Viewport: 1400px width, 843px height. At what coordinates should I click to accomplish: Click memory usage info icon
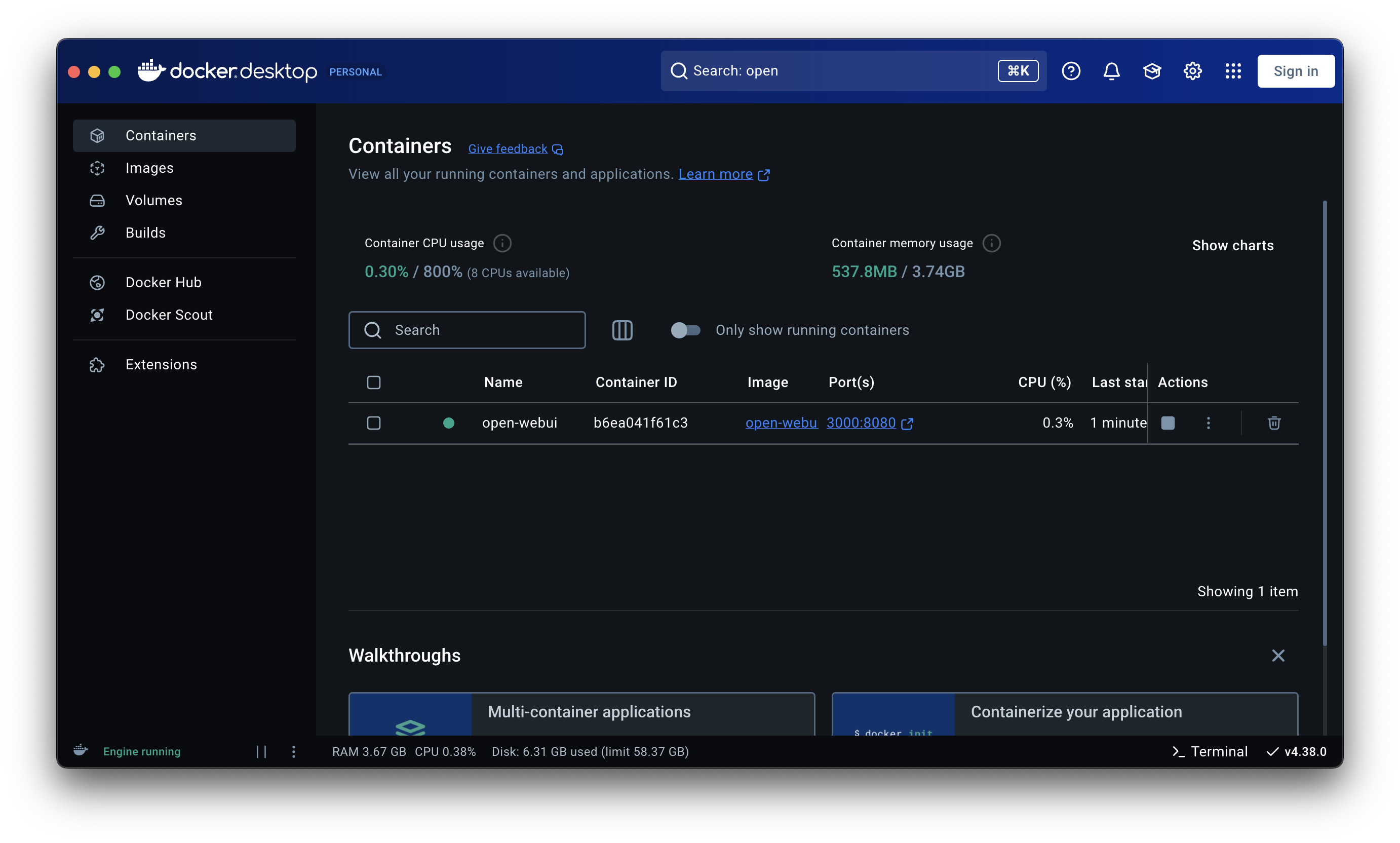[x=991, y=243]
